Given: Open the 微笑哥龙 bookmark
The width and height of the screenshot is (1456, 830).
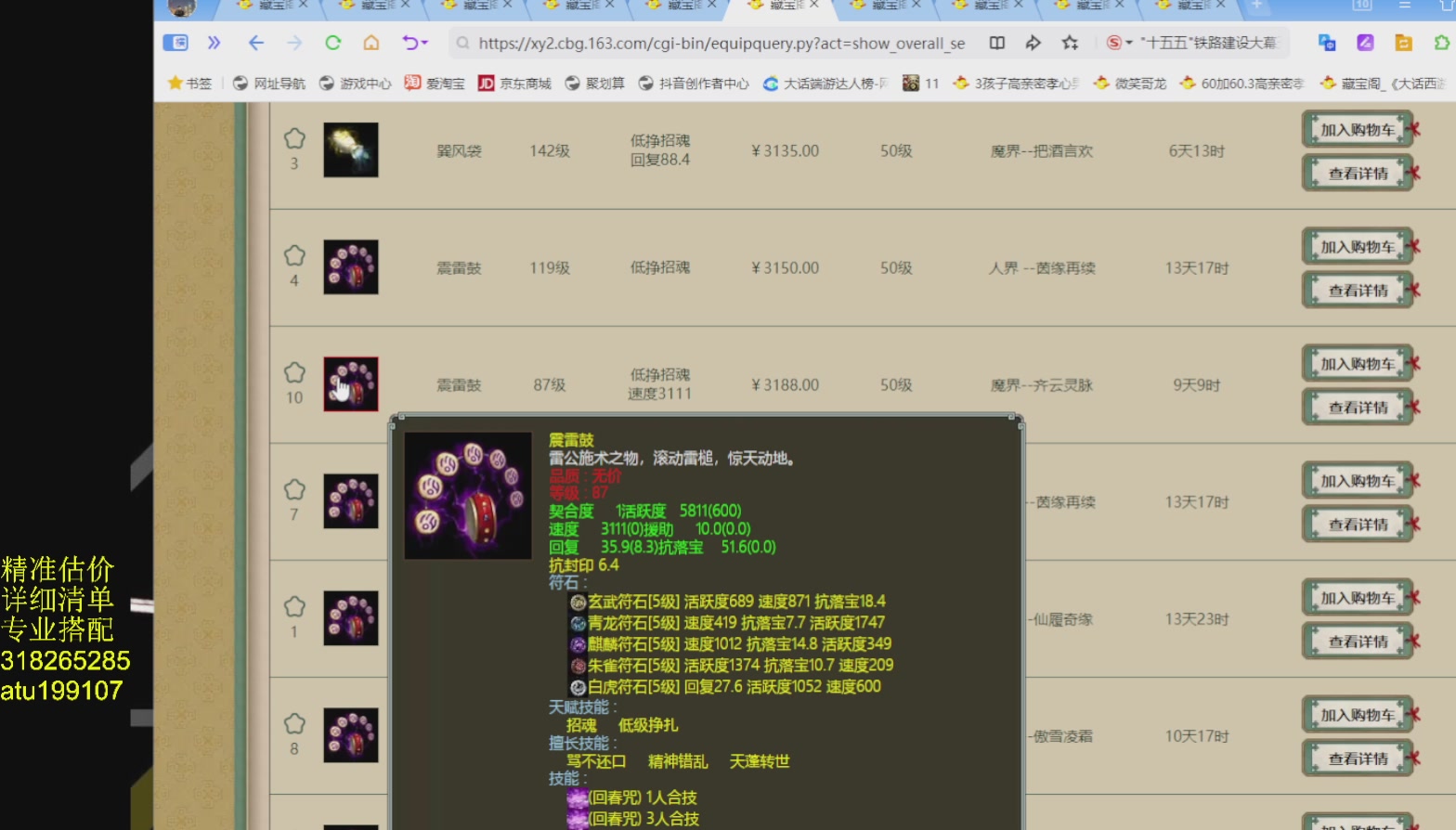Looking at the screenshot, I should click(1130, 84).
